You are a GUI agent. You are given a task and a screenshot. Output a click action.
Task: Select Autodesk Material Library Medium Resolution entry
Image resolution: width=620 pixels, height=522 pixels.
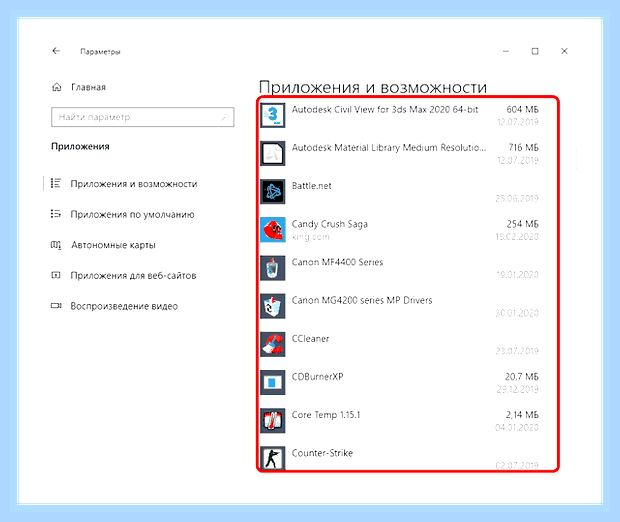[389, 148]
